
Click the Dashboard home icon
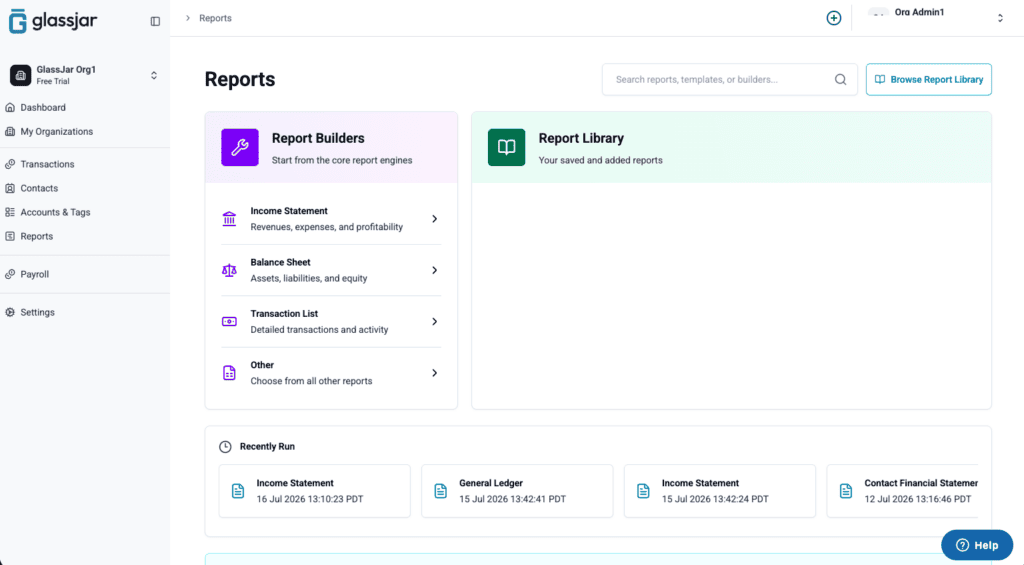(10, 107)
